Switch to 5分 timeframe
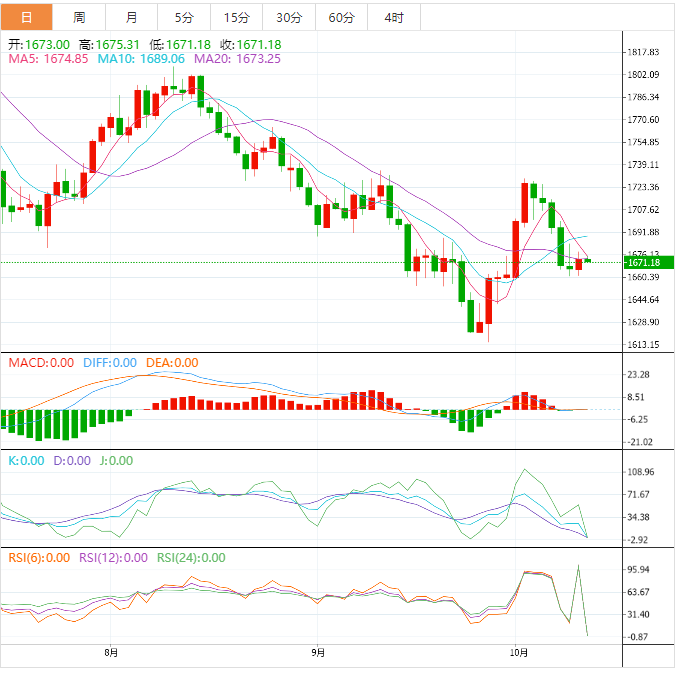Screen dimensions: 675x680 coord(184,18)
